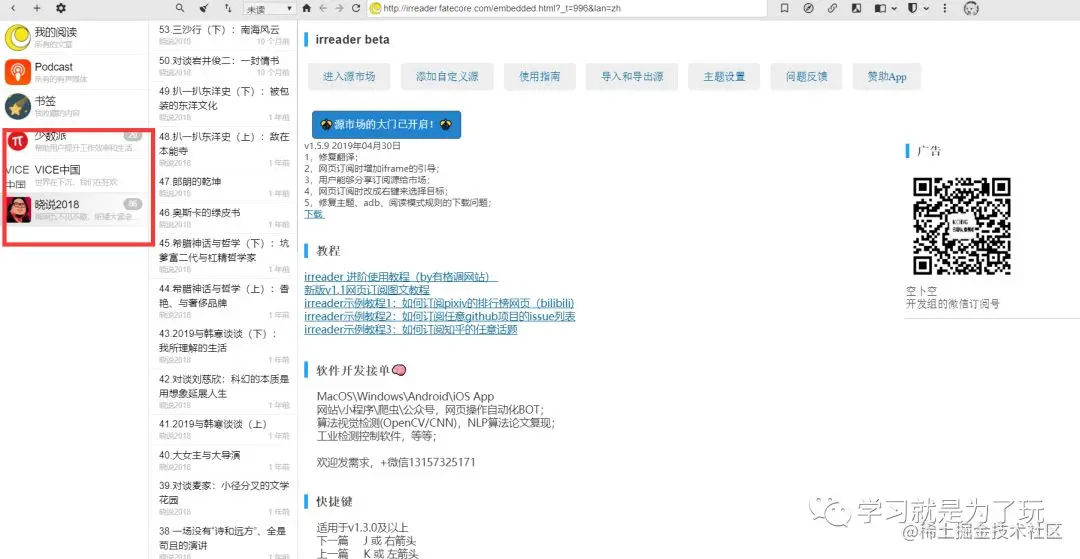Click the browser back arrow
This screenshot has width=1080, height=559.
pyautogui.click(x=323, y=8)
